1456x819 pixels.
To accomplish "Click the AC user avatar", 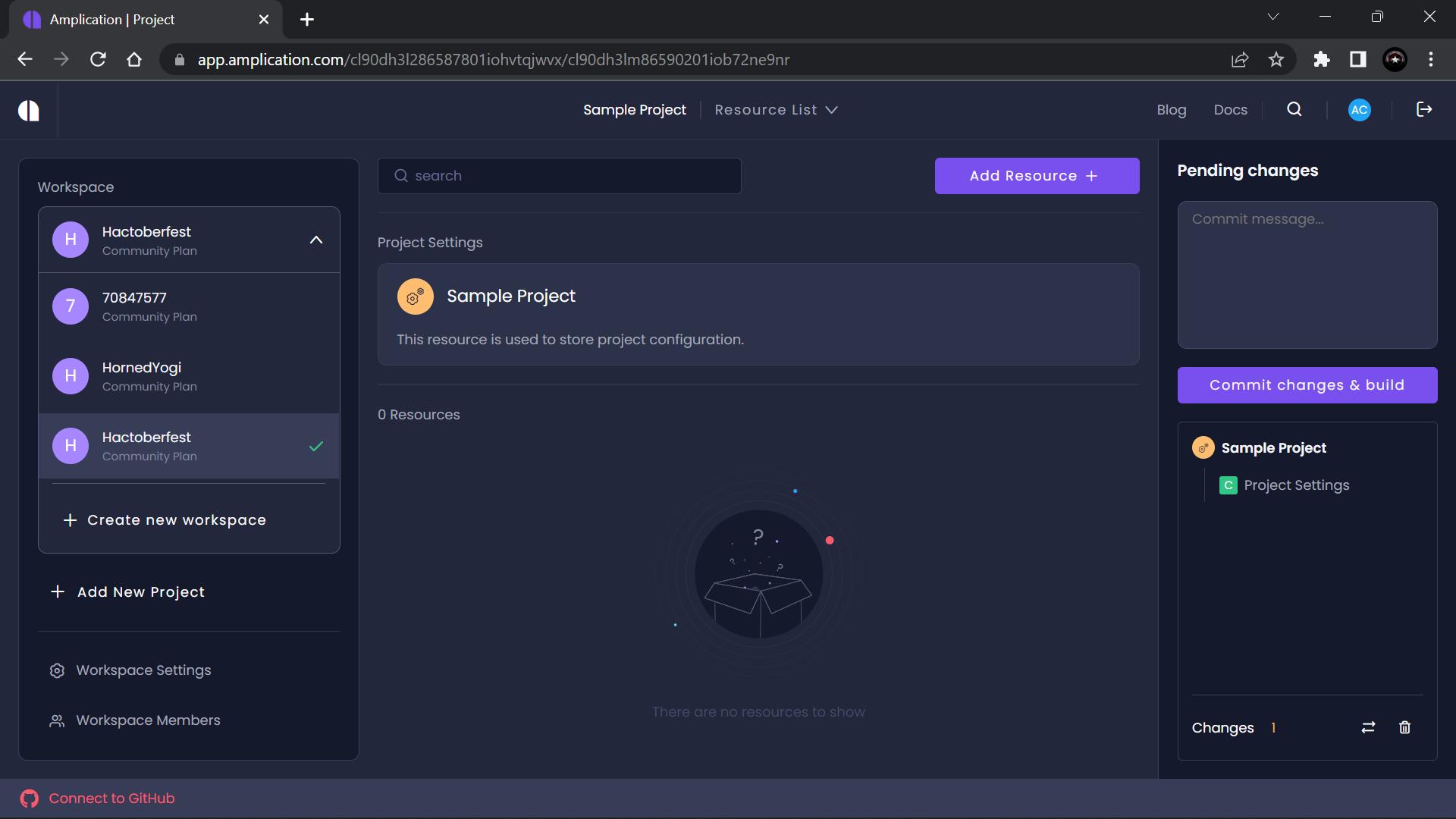I will click(1359, 109).
